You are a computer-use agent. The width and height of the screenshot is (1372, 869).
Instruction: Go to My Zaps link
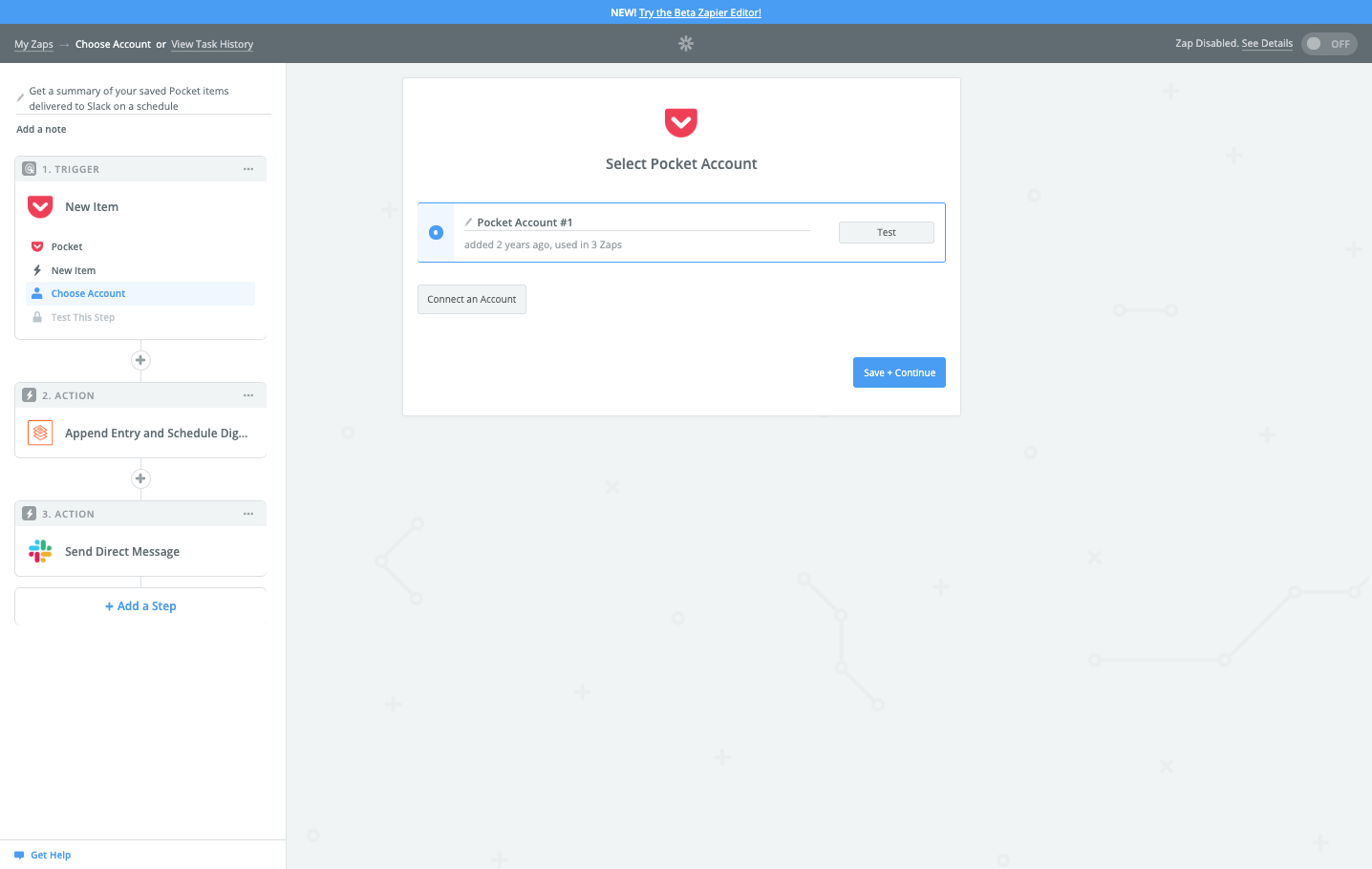pyautogui.click(x=33, y=44)
